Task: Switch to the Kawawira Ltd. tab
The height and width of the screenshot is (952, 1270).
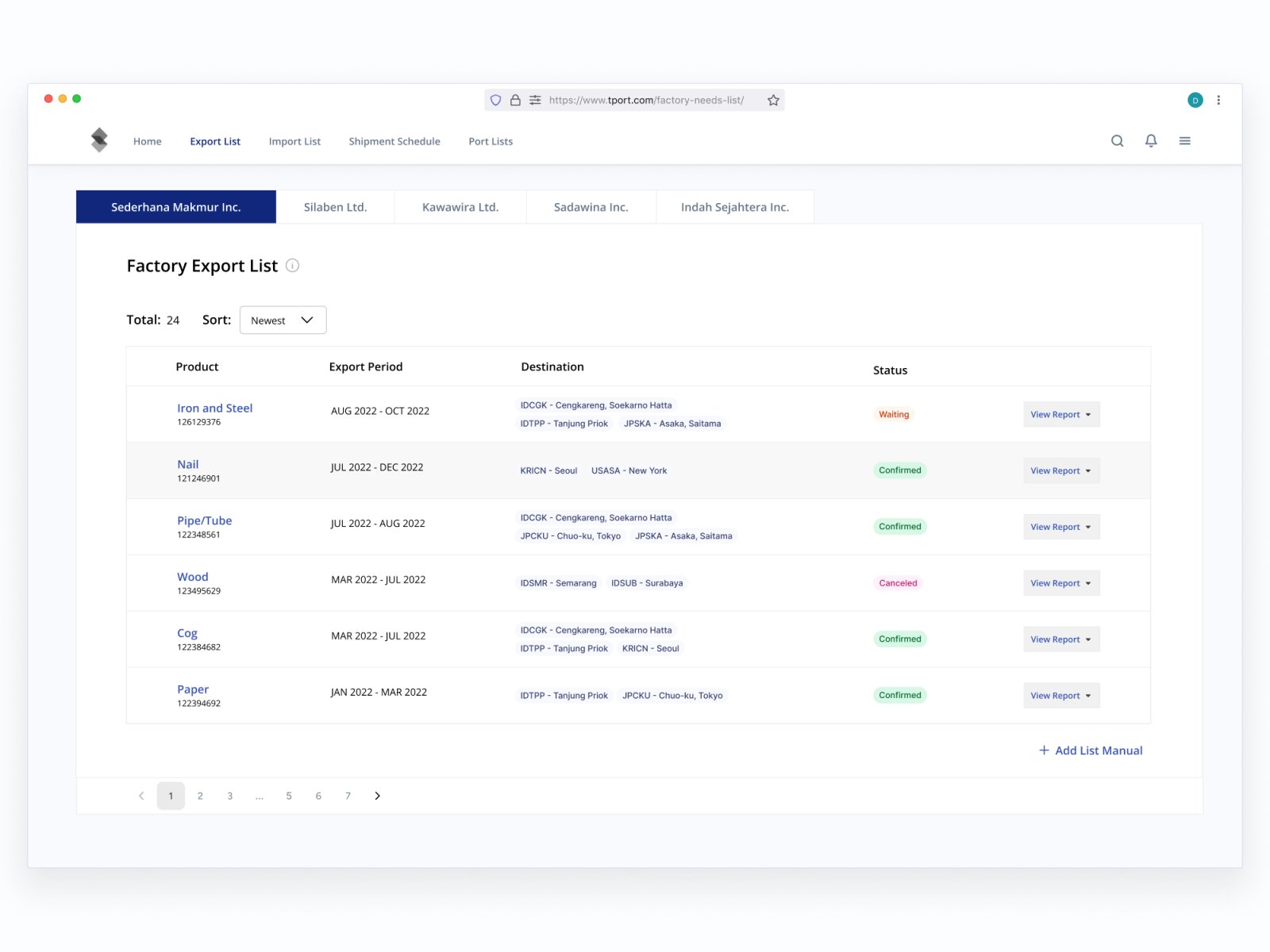Action: point(460,206)
